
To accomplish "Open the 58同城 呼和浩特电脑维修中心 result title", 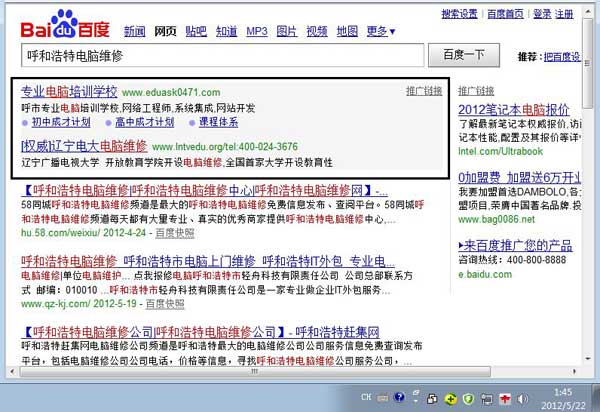I will point(204,190).
